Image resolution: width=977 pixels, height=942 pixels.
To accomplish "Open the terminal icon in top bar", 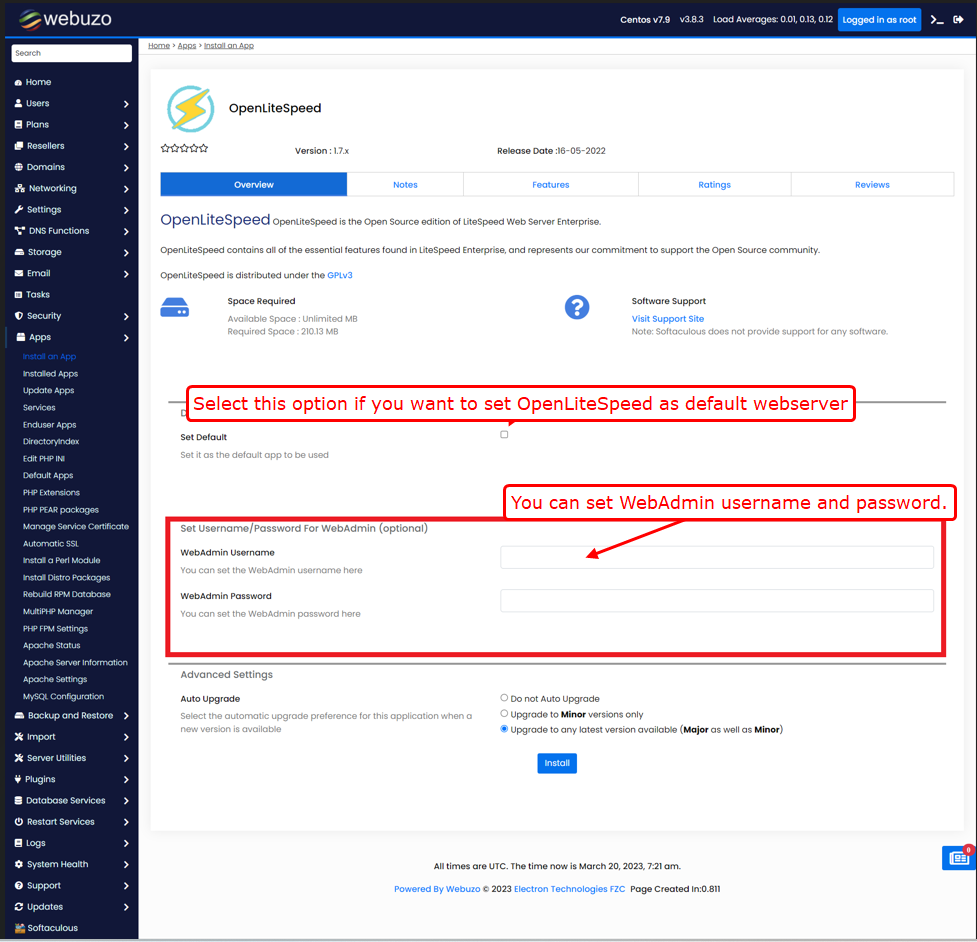I will tap(936, 20).
